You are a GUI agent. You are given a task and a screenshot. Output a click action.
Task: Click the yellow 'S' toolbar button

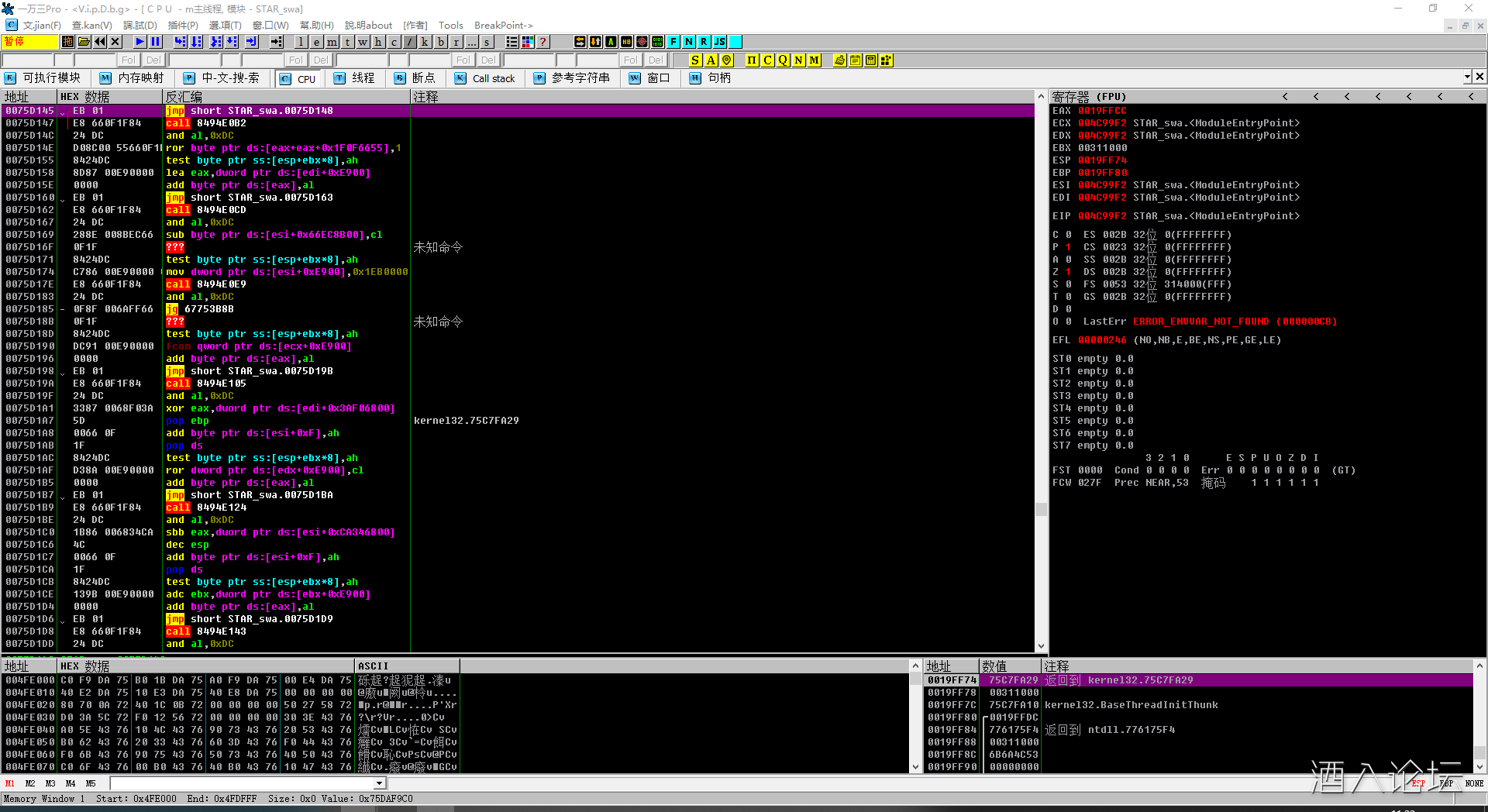coord(695,60)
